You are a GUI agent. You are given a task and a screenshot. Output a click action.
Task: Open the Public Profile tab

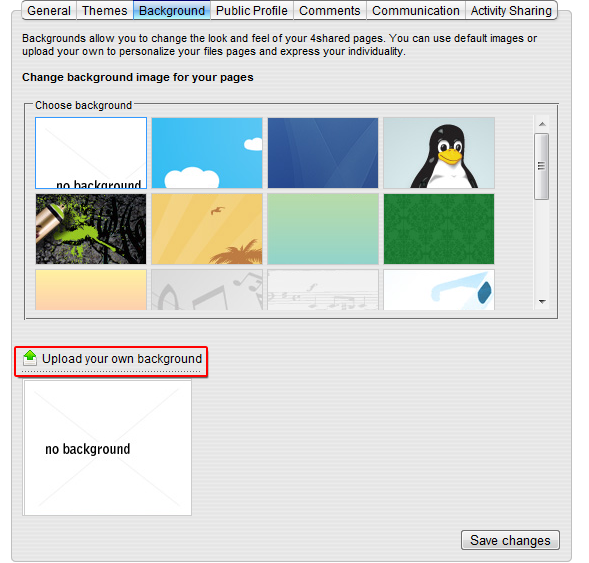coord(252,11)
